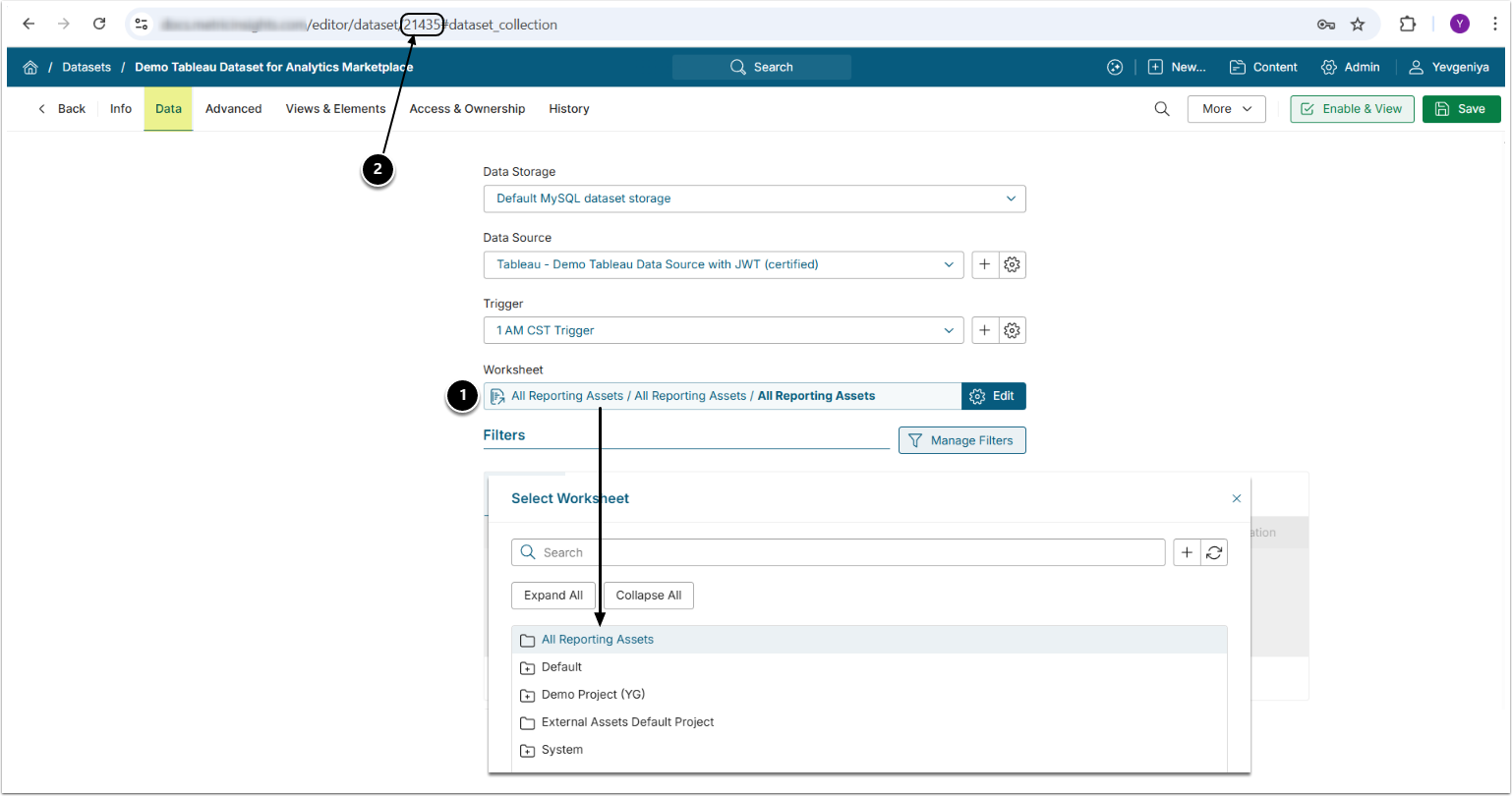The image size is (1512, 796).
Task: Add a new Trigger with plus icon
Action: [x=985, y=330]
